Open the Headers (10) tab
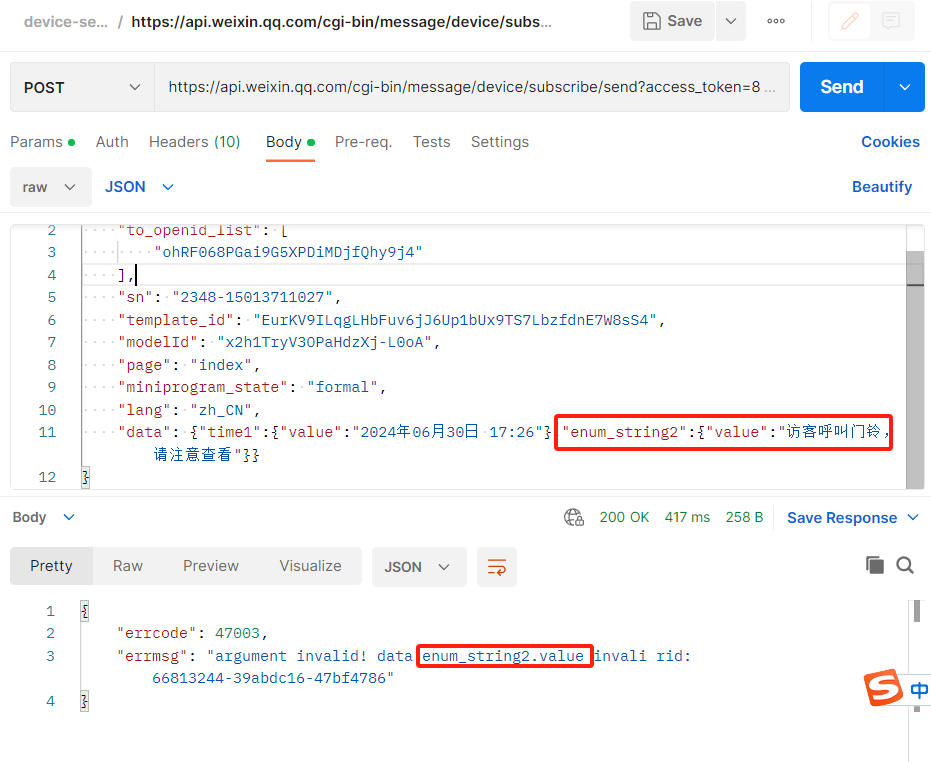931x762 pixels. point(194,142)
